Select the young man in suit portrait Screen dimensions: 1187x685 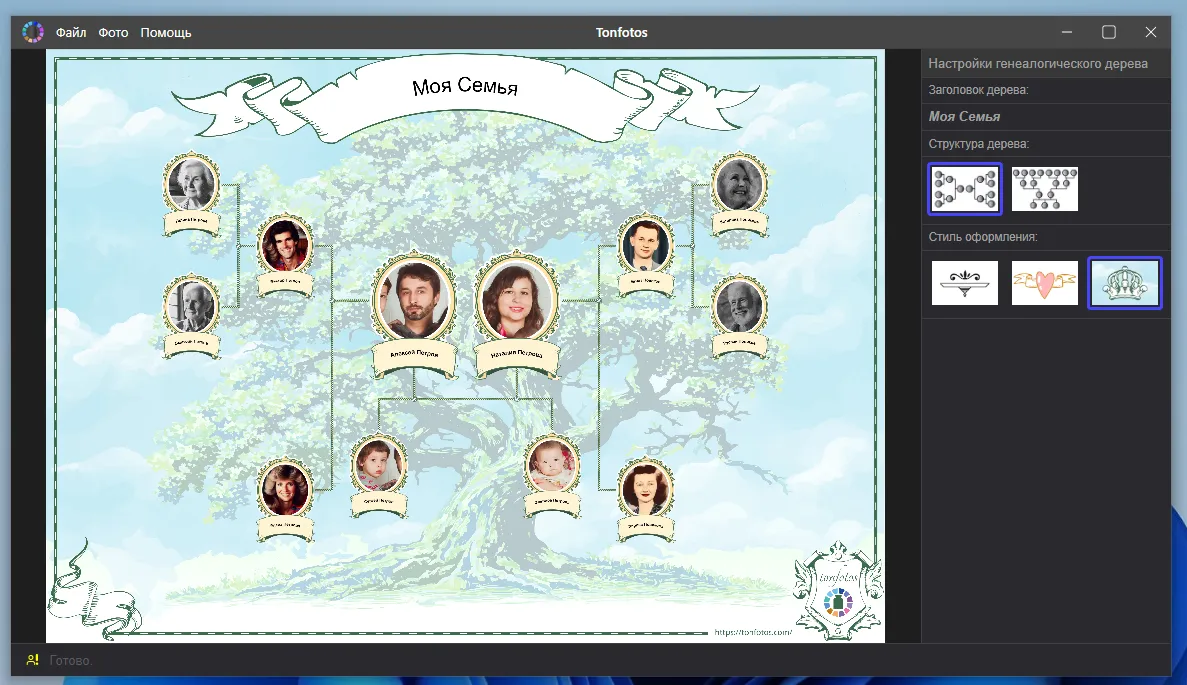pos(644,246)
